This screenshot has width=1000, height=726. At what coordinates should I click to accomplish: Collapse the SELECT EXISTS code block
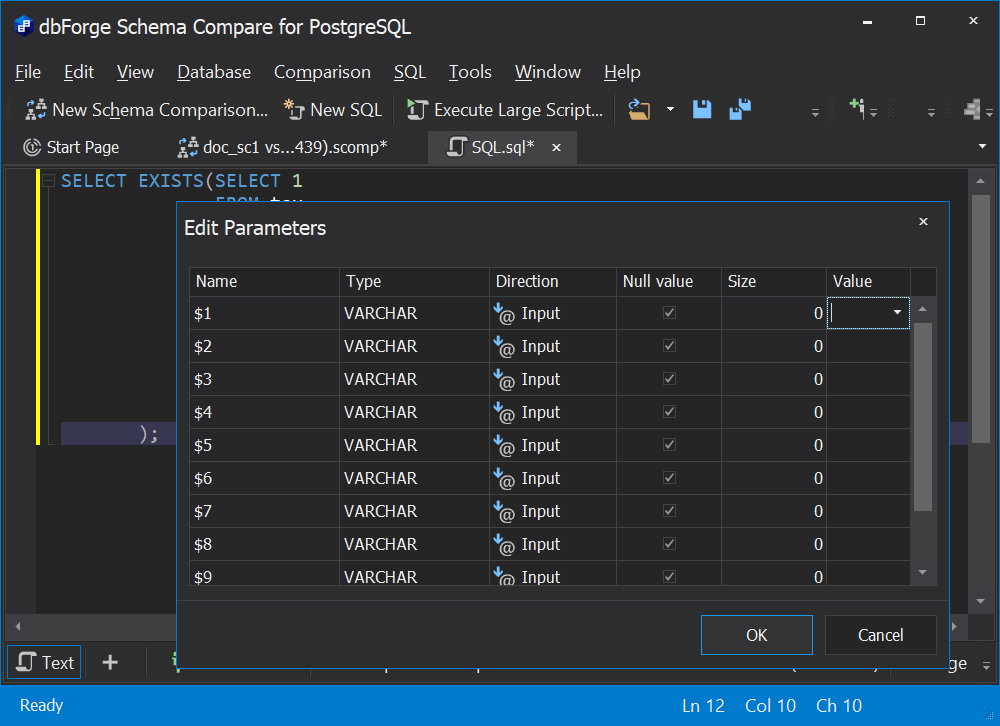pos(48,181)
